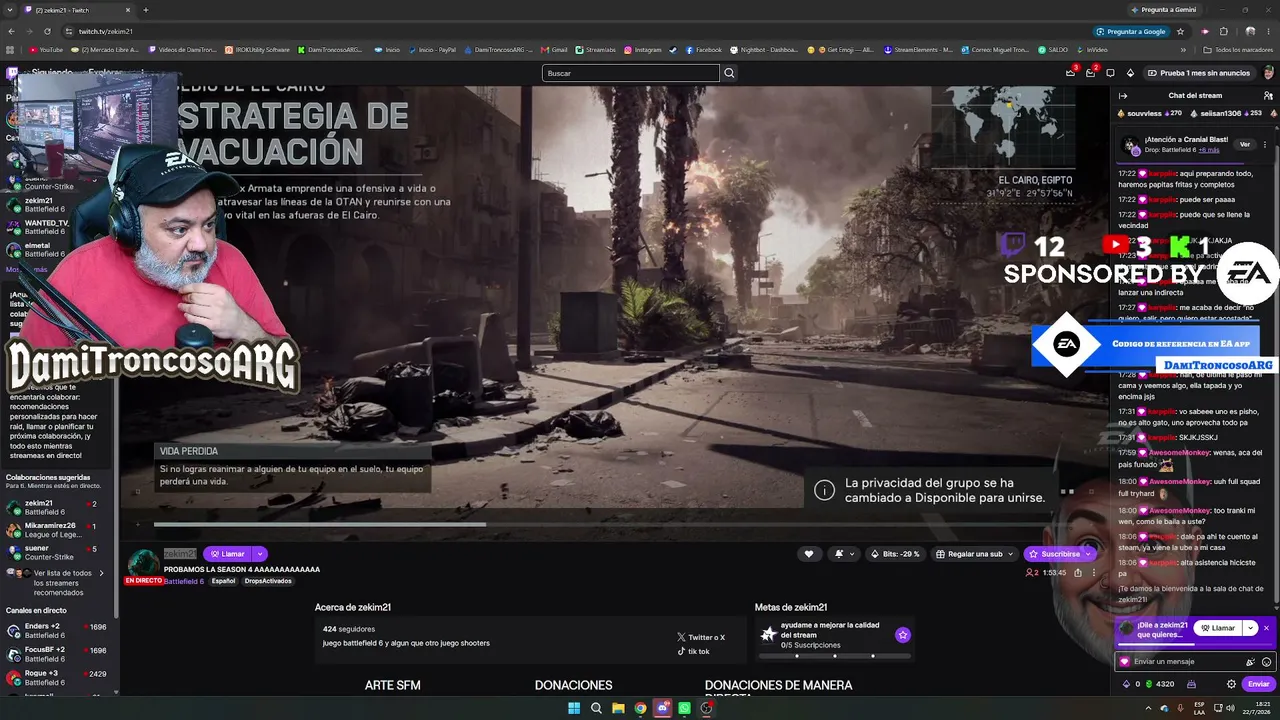Dismiss the Dile a zekim21 callout
Image resolution: width=1280 pixels, height=720 pixels.
[x=1266, y=628]
